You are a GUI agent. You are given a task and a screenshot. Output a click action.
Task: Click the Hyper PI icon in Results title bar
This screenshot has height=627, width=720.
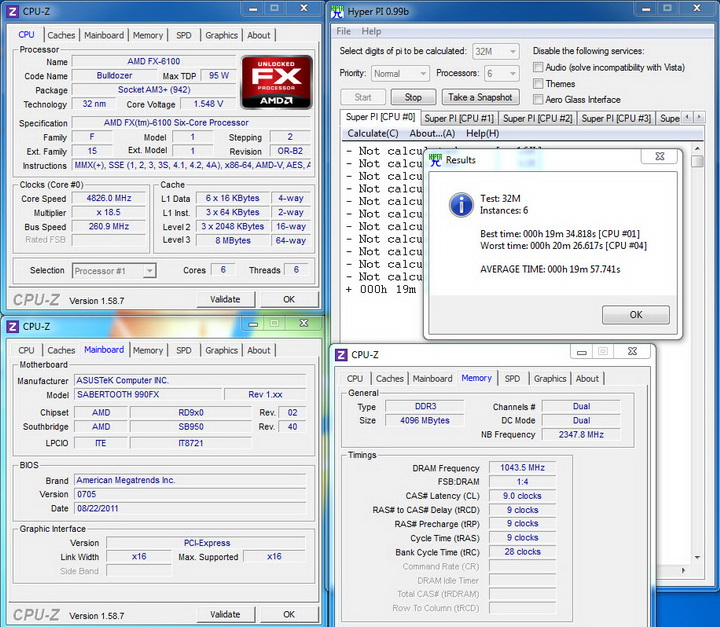[x=436, y=159]
